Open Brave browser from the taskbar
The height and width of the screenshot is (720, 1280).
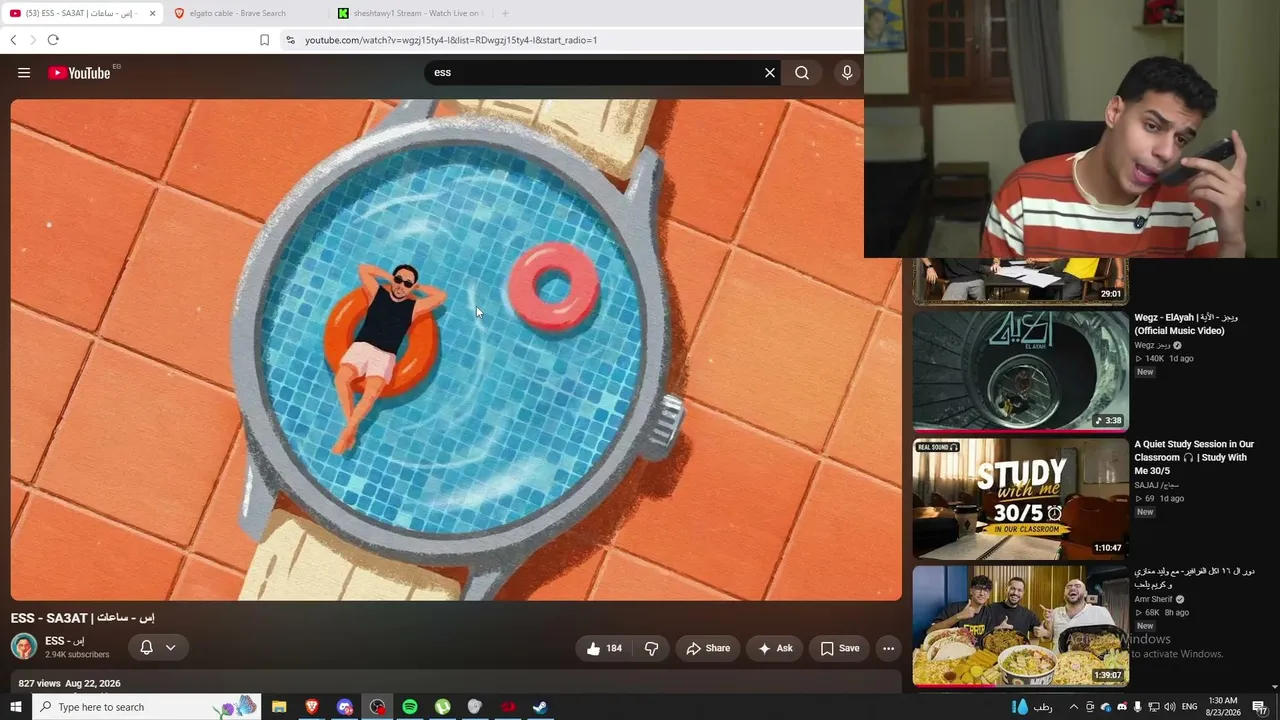pyautogui.click(x=312, y=707)
